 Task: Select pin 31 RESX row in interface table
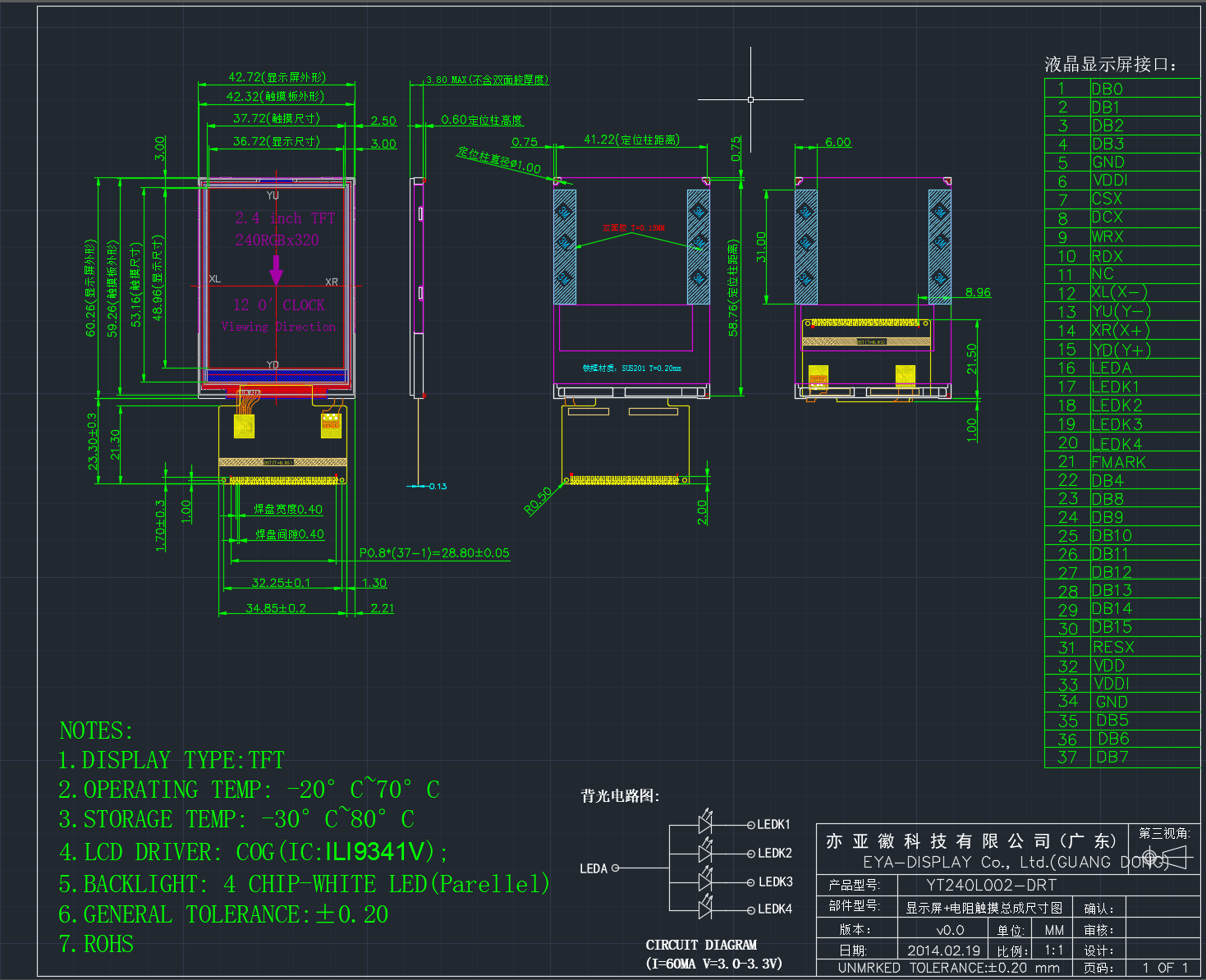click(x=1122, y=647)
